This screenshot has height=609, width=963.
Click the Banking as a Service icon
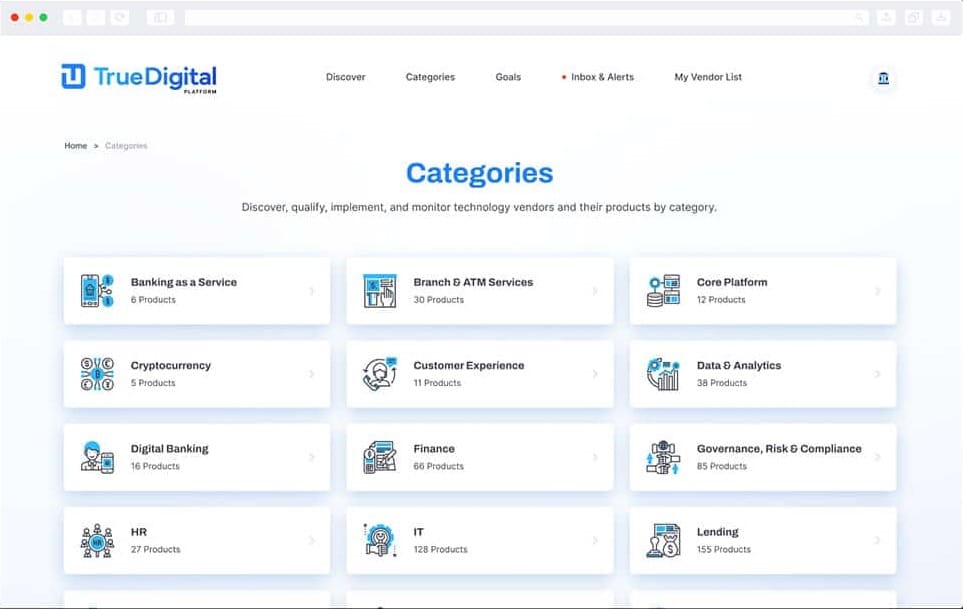97,290
